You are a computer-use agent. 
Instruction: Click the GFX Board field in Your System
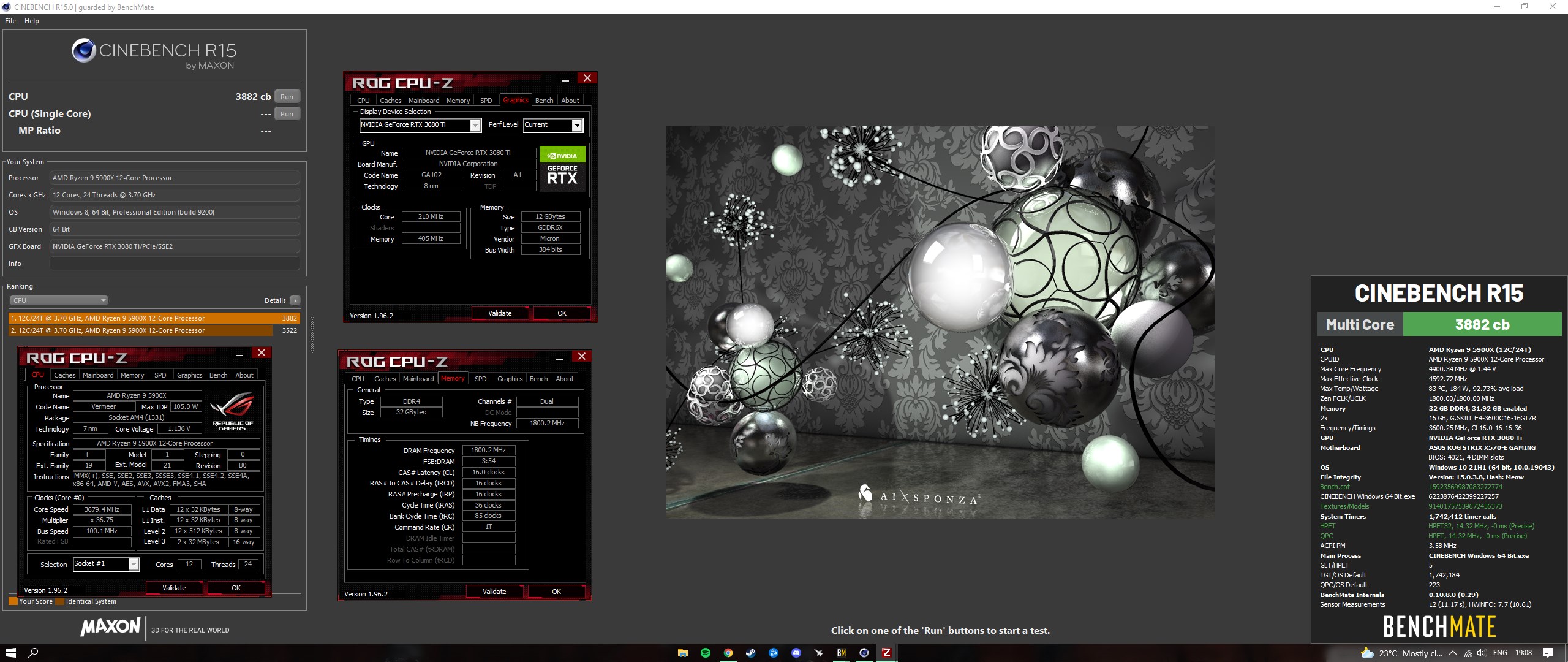coord(175,246)
